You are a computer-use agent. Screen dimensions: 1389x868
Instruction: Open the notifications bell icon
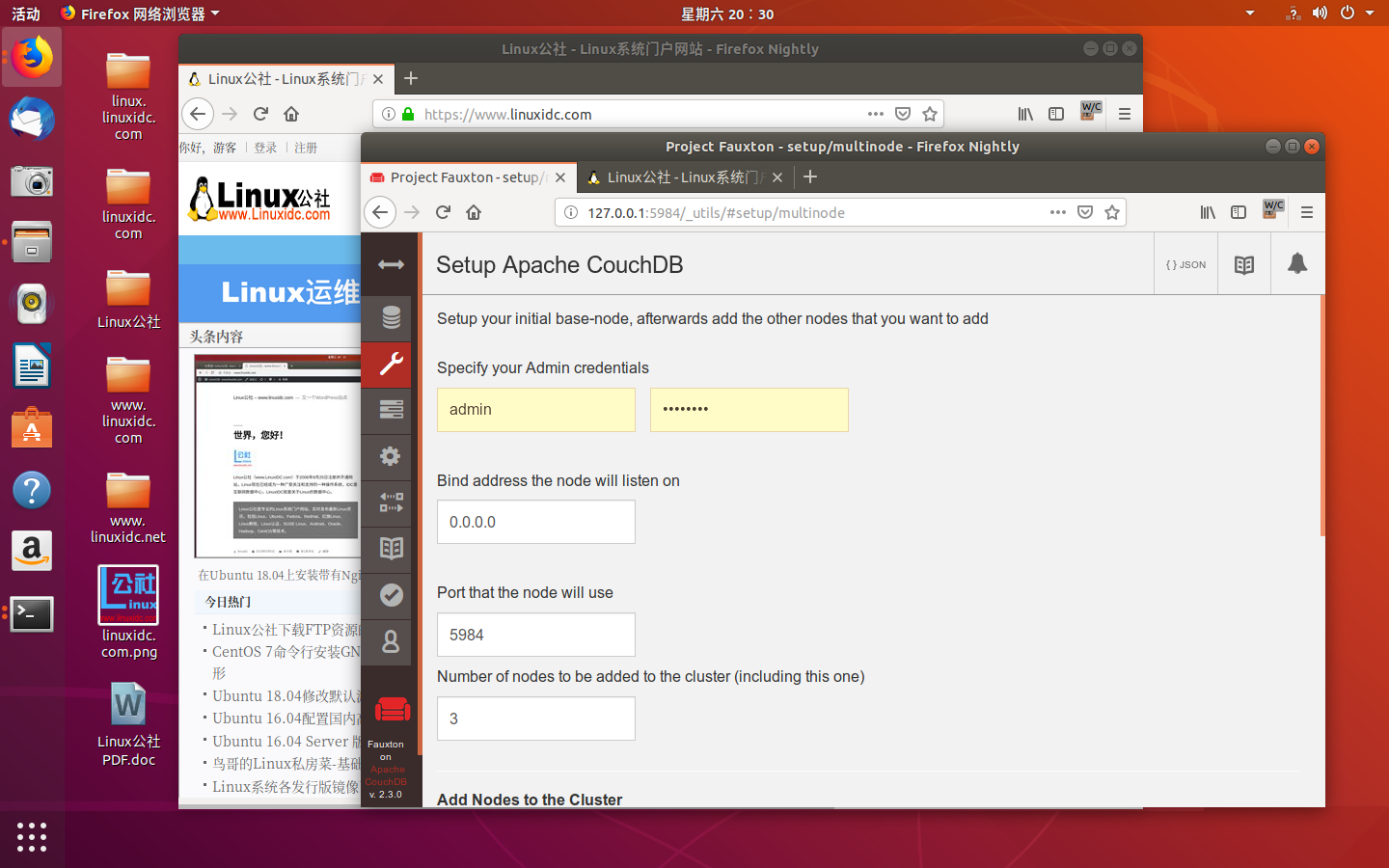coord(1296,262)
